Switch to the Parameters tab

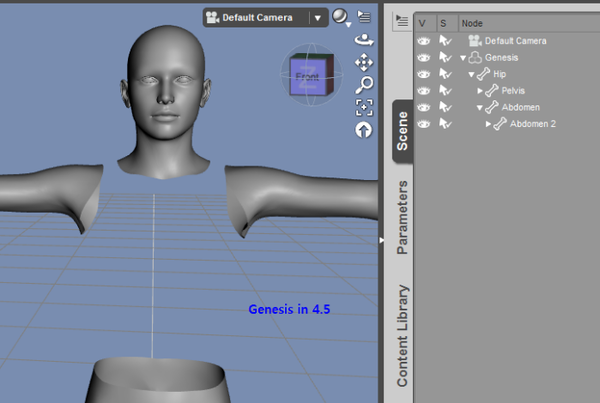pos(403,217)
